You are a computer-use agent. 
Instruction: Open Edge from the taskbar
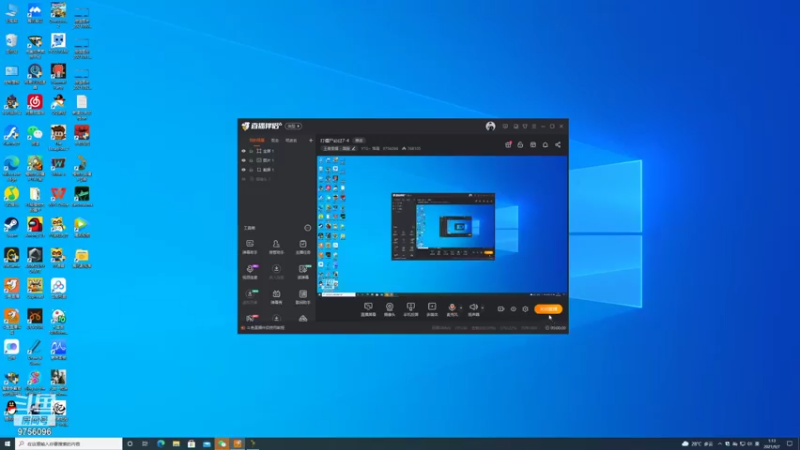point(161,444)
